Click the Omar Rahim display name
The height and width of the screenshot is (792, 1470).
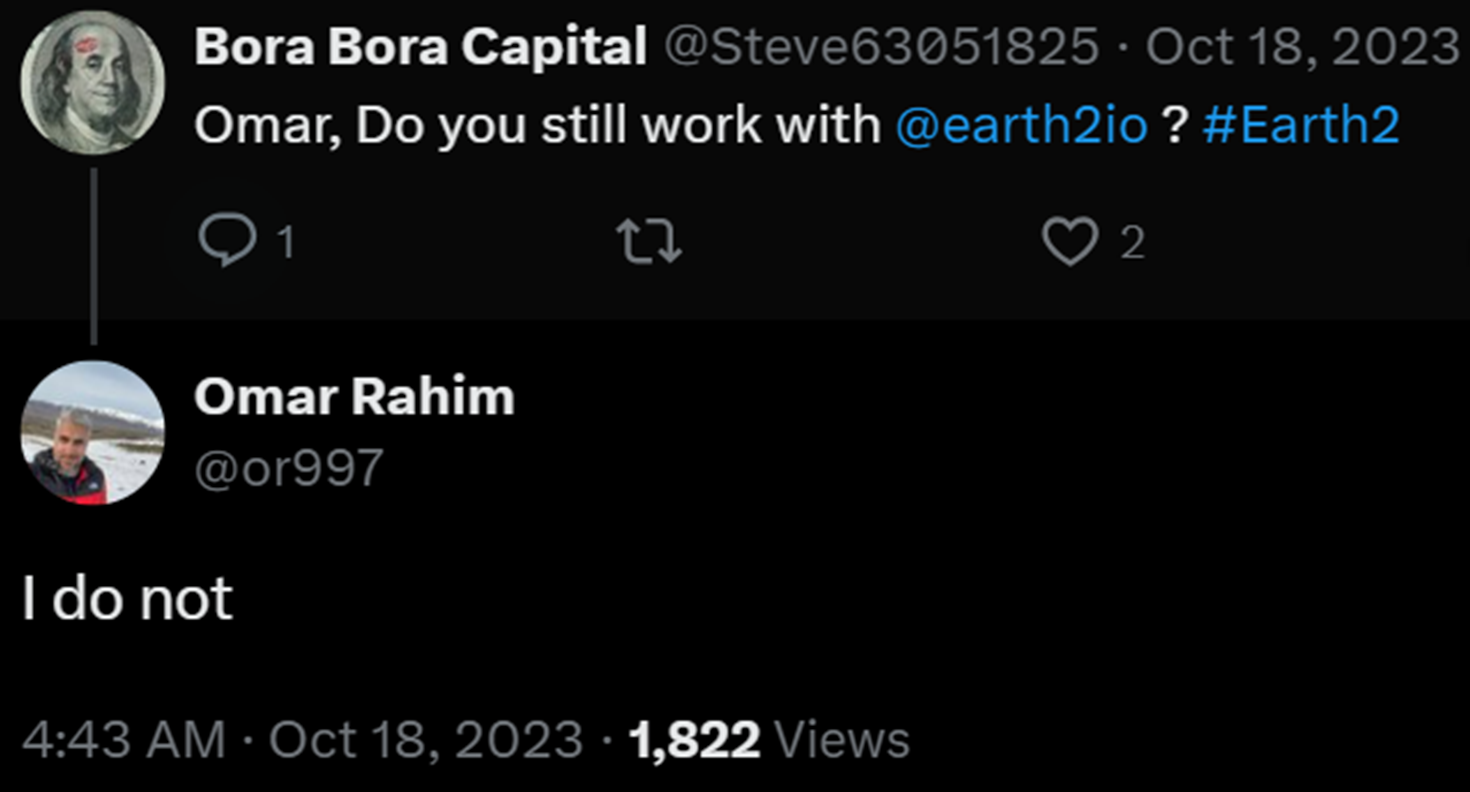pyautogui.click(x=354, y=397)
